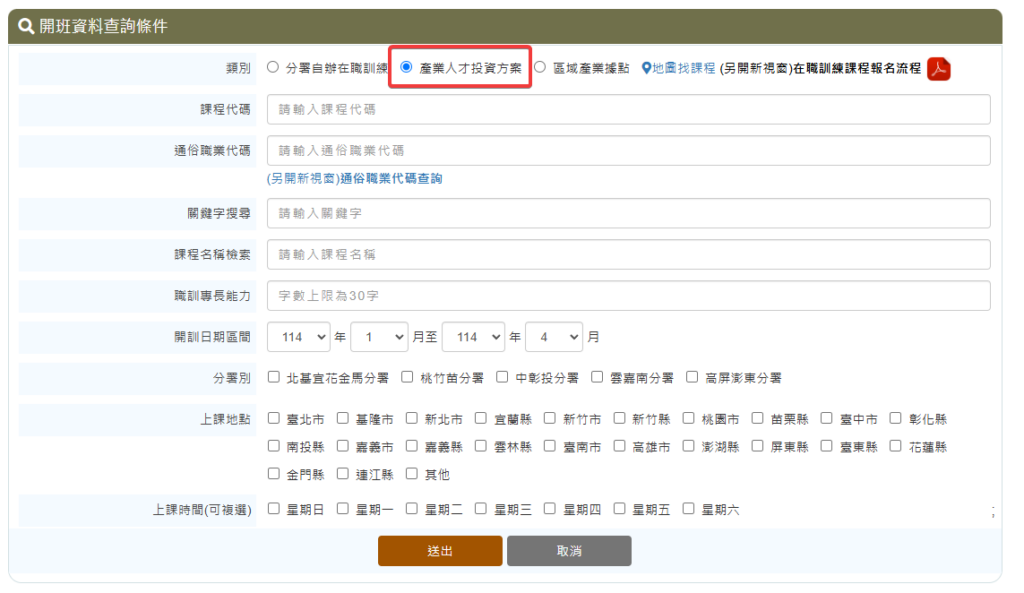Screen dimensions: 1024x593
Task: Check the 新竹縣 location checkbox
Action: (x=619, y=418)
